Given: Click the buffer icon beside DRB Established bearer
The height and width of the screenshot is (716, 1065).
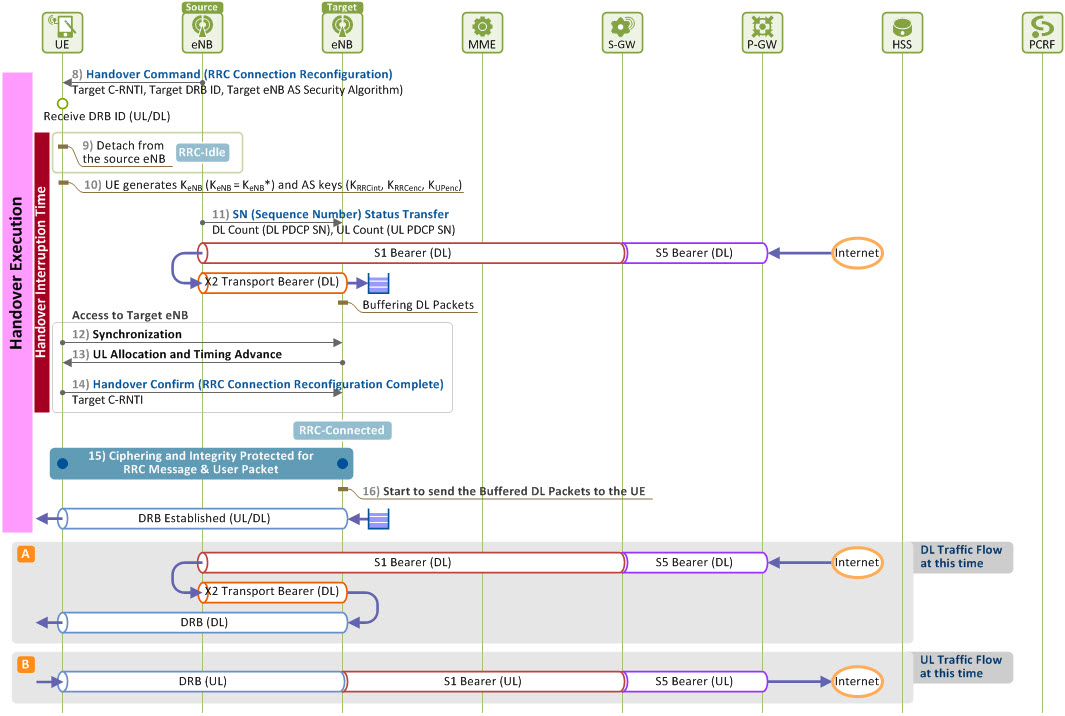Looking at the screenshot, I should pyautogui.click(x=378, y=520).
